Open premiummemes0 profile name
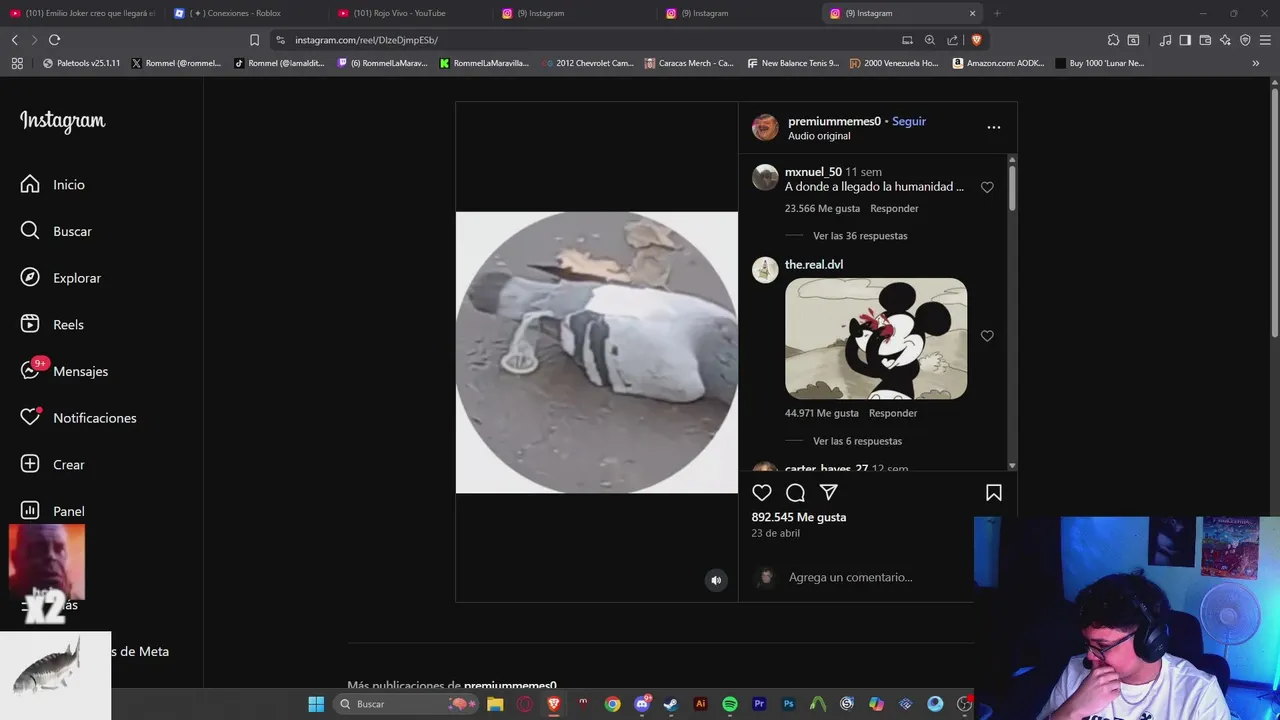 [x=834, y=121]
